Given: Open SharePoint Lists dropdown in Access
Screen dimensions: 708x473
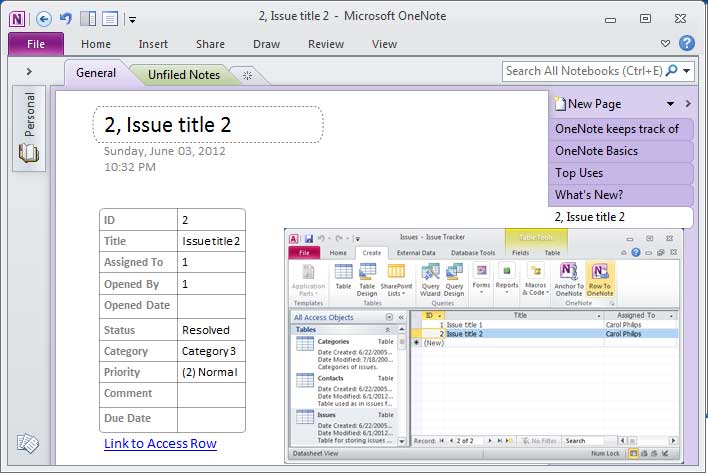Looking at the screenshot, I should [396, 280].
